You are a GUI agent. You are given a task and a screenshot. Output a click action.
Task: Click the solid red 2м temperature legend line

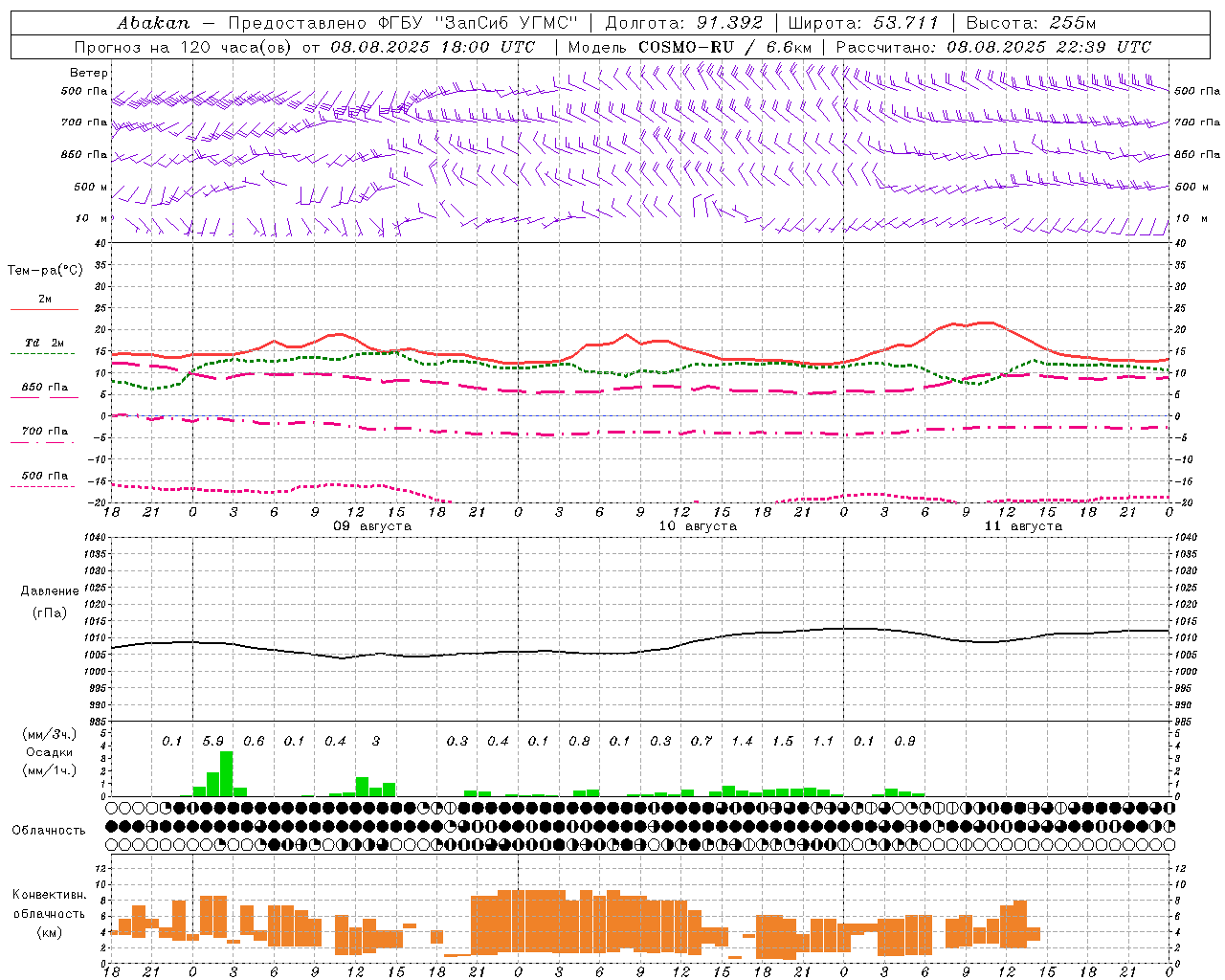point(44,309)
